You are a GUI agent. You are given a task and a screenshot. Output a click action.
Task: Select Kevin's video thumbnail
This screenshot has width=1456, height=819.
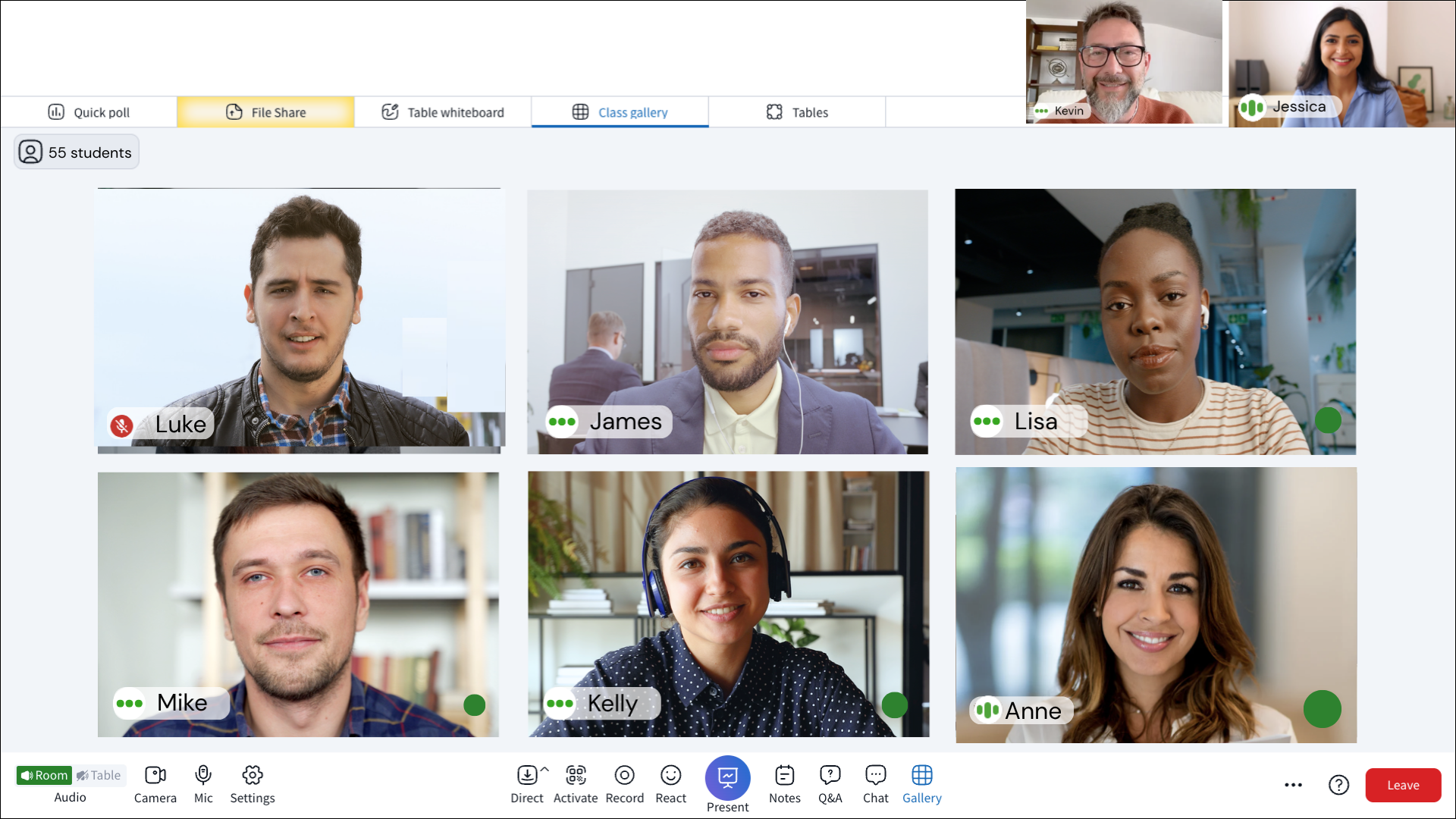pyautogui.click(x=1124, y=62)
